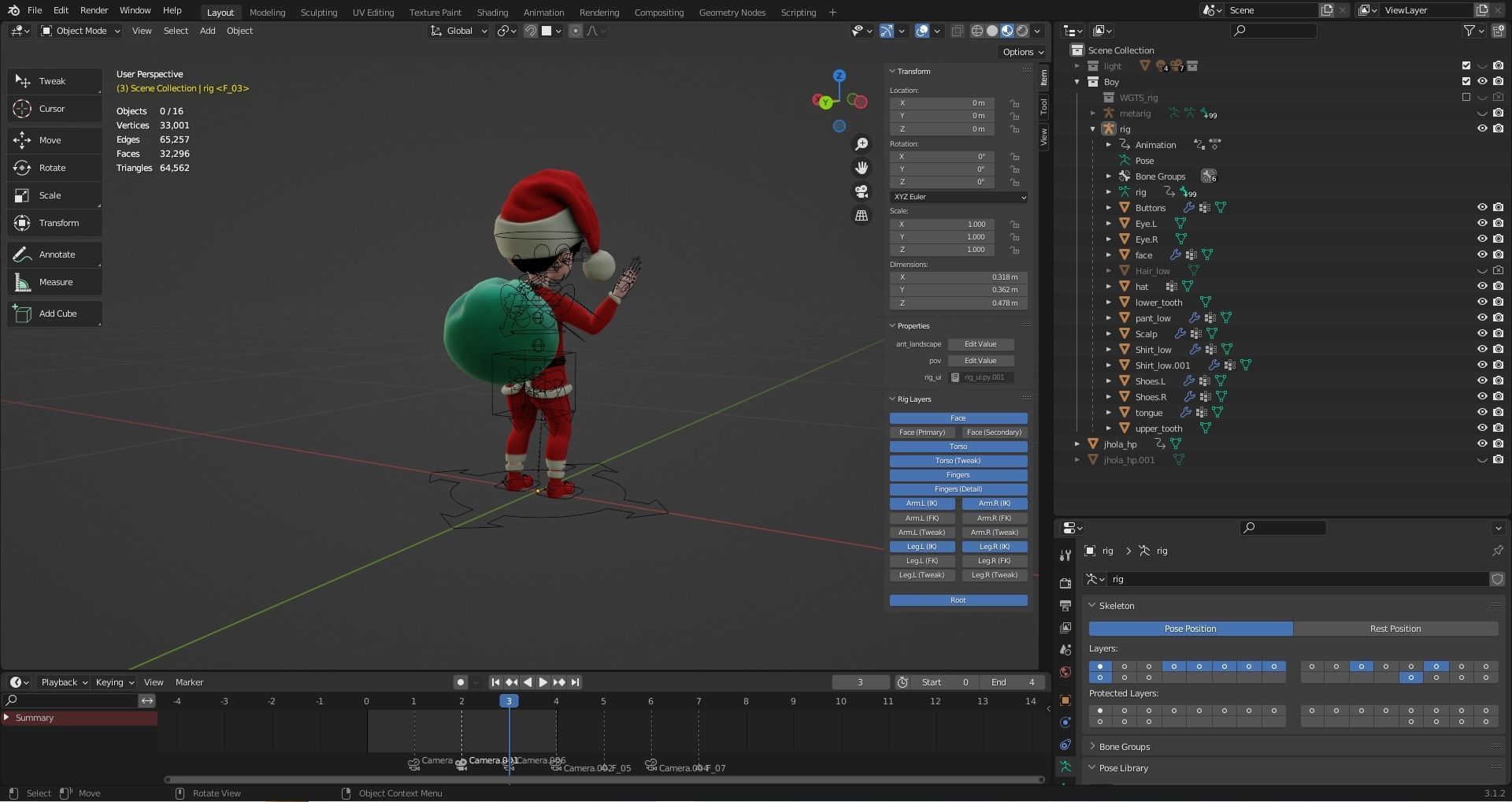The height and width of the screenshot is (802, 1512).
Task: Select the Annotate tool
Action: [x=54, y=254]
